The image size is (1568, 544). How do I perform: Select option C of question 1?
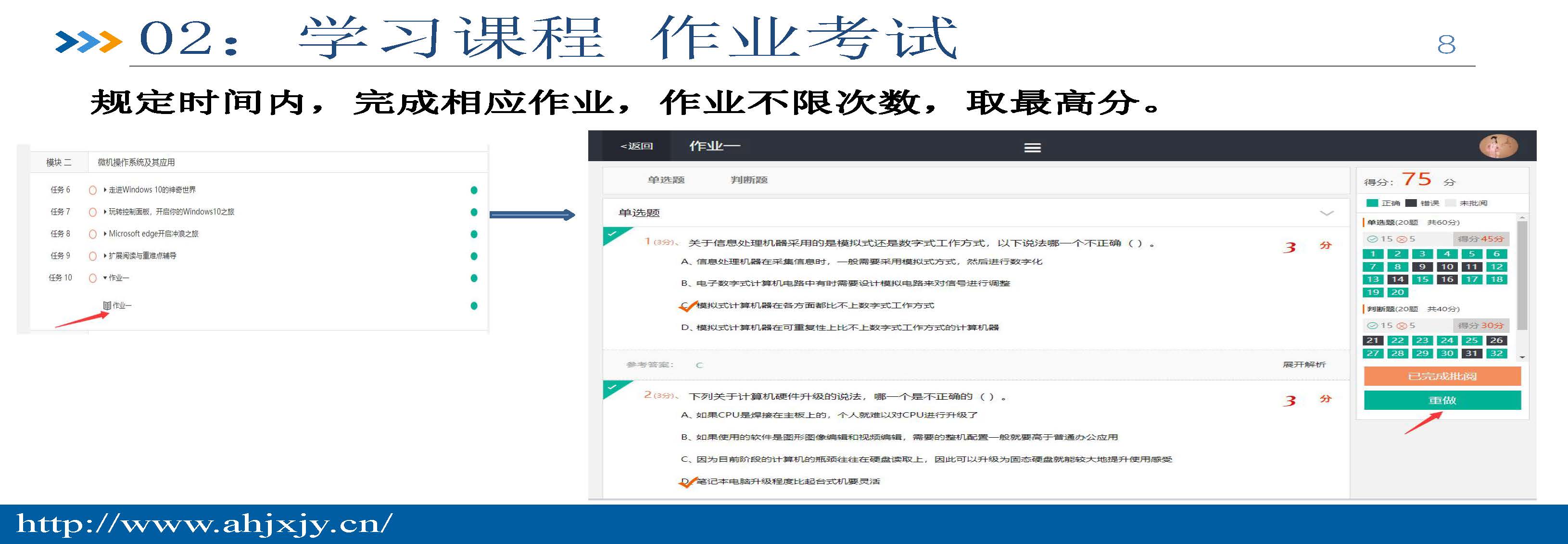point(807,305)
